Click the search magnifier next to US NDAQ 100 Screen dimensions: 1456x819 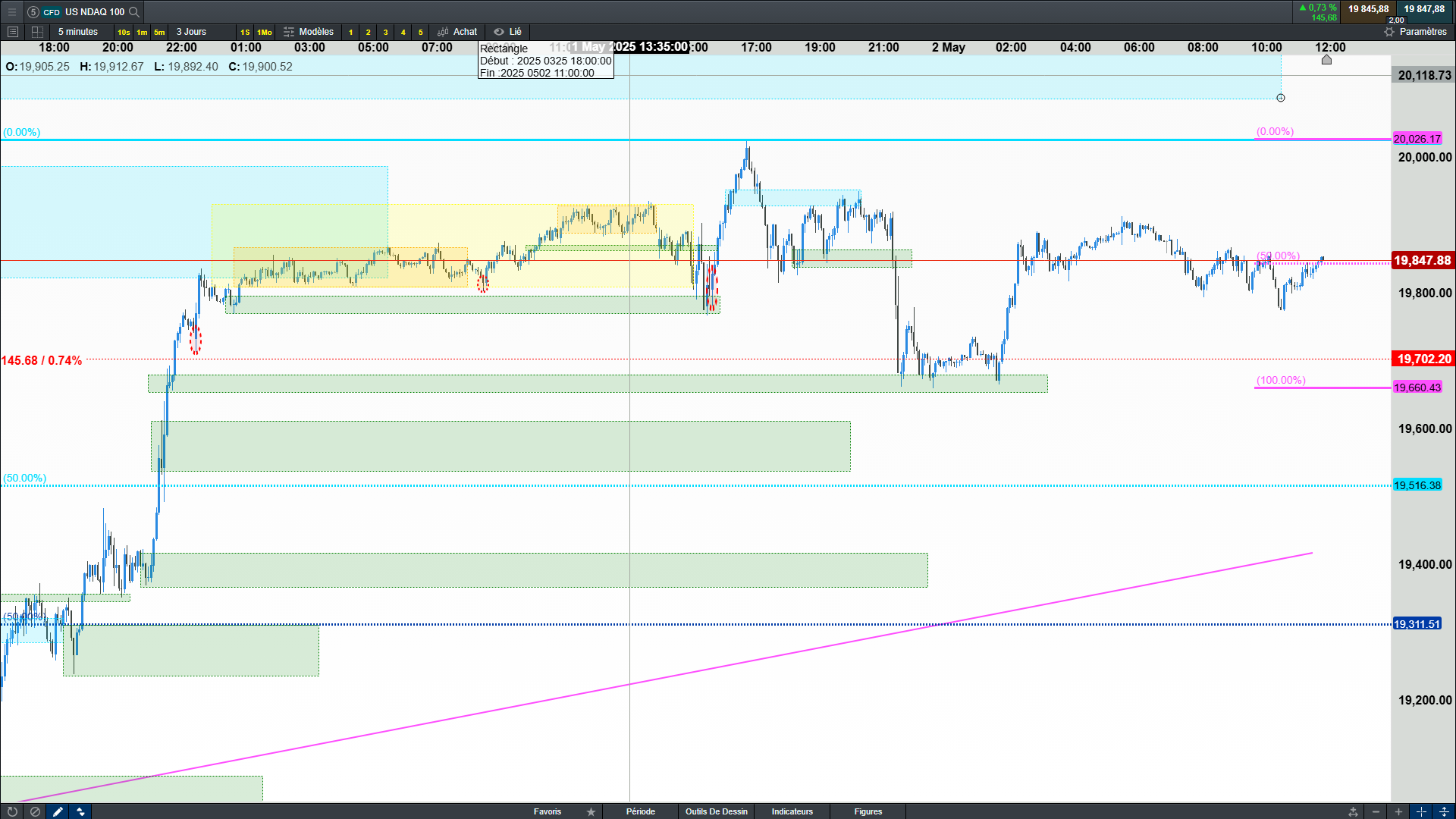[x=134, y=12]
